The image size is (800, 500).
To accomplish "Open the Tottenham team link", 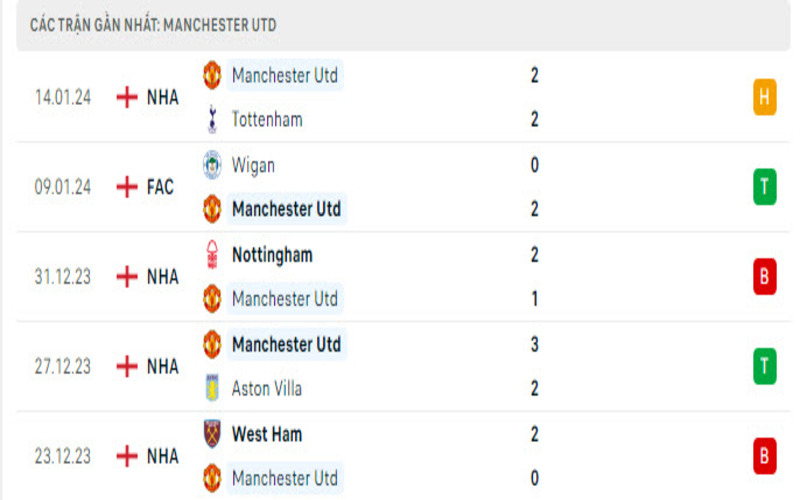I will [x=267, y=119].
